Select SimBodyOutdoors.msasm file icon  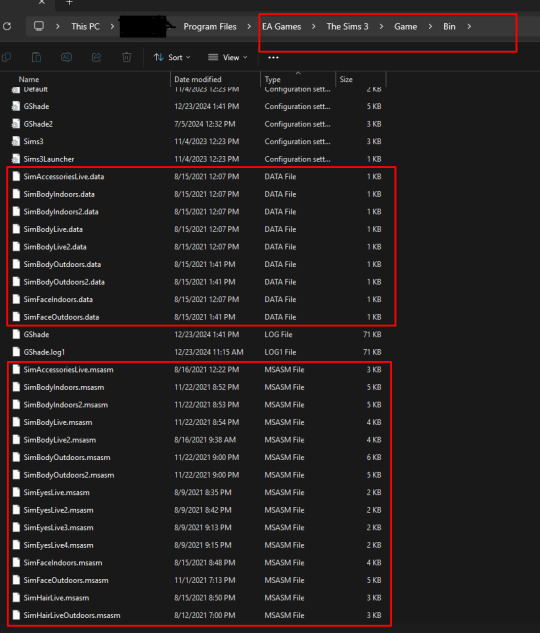click(16, 457)
